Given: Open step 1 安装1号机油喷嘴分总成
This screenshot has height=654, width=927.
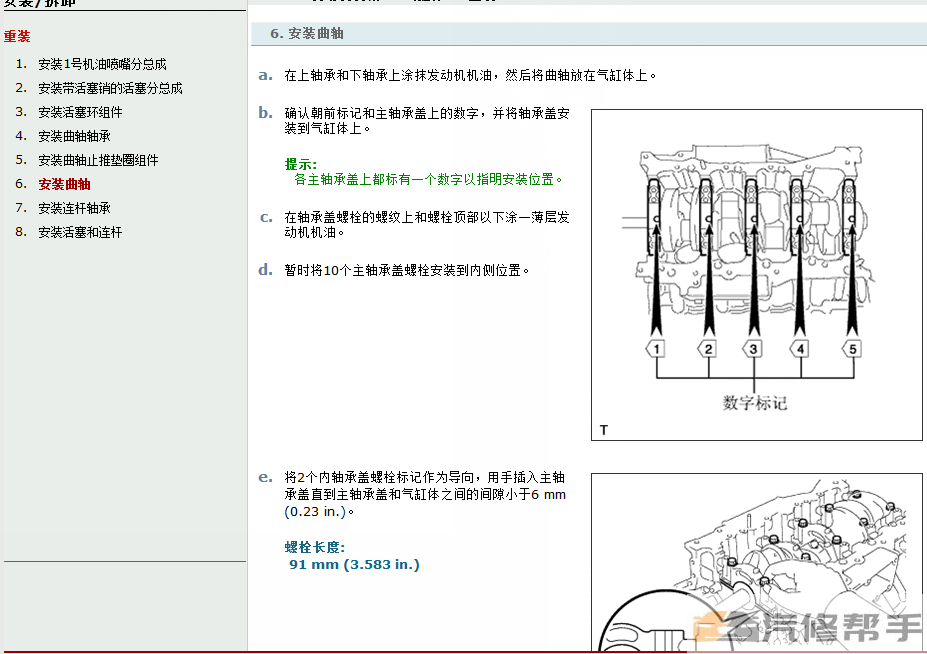Looking at the screenshot, I should [x=102, y=64].
